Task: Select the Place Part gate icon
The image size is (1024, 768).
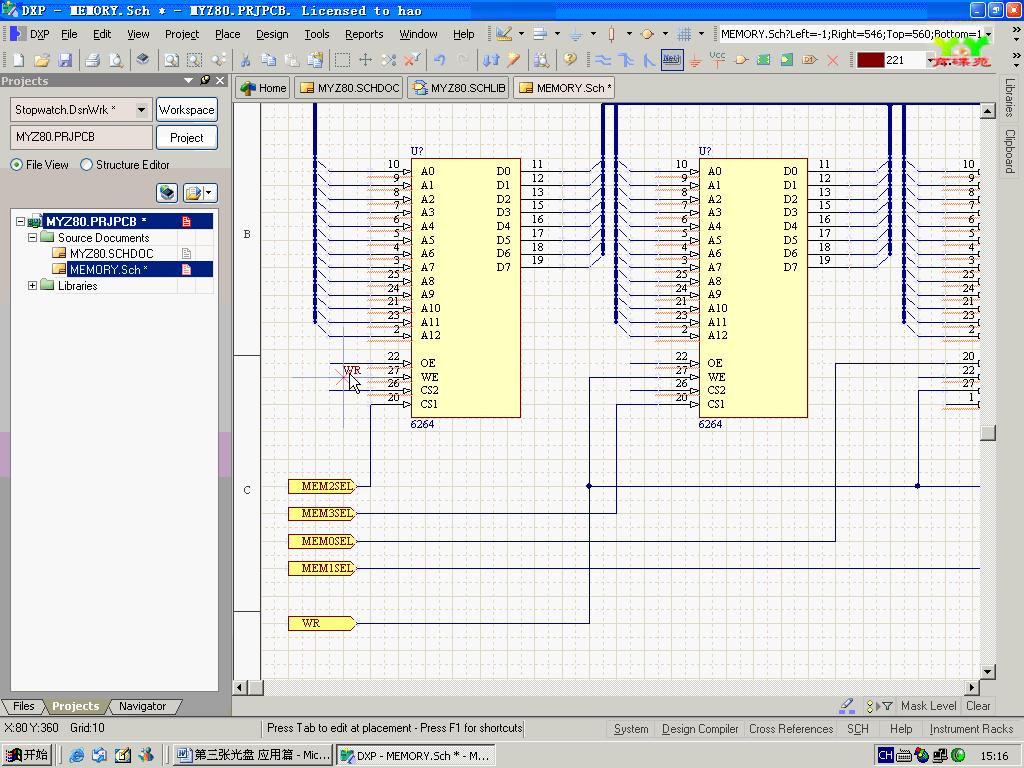Action: pyautogui.click(x=741, y=60)
